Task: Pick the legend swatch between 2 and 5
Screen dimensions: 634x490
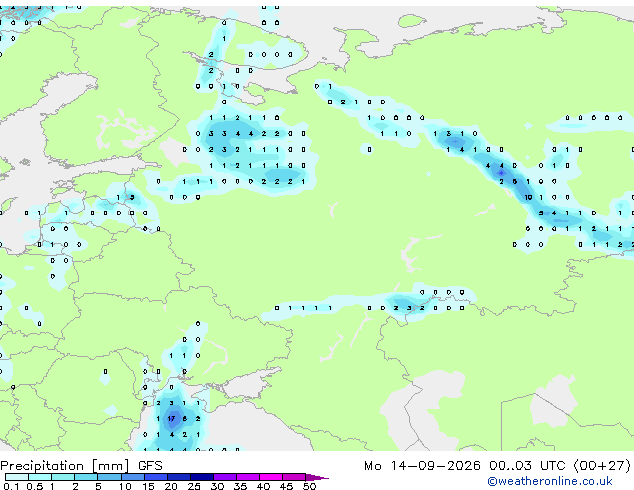Action: [86, 477]
